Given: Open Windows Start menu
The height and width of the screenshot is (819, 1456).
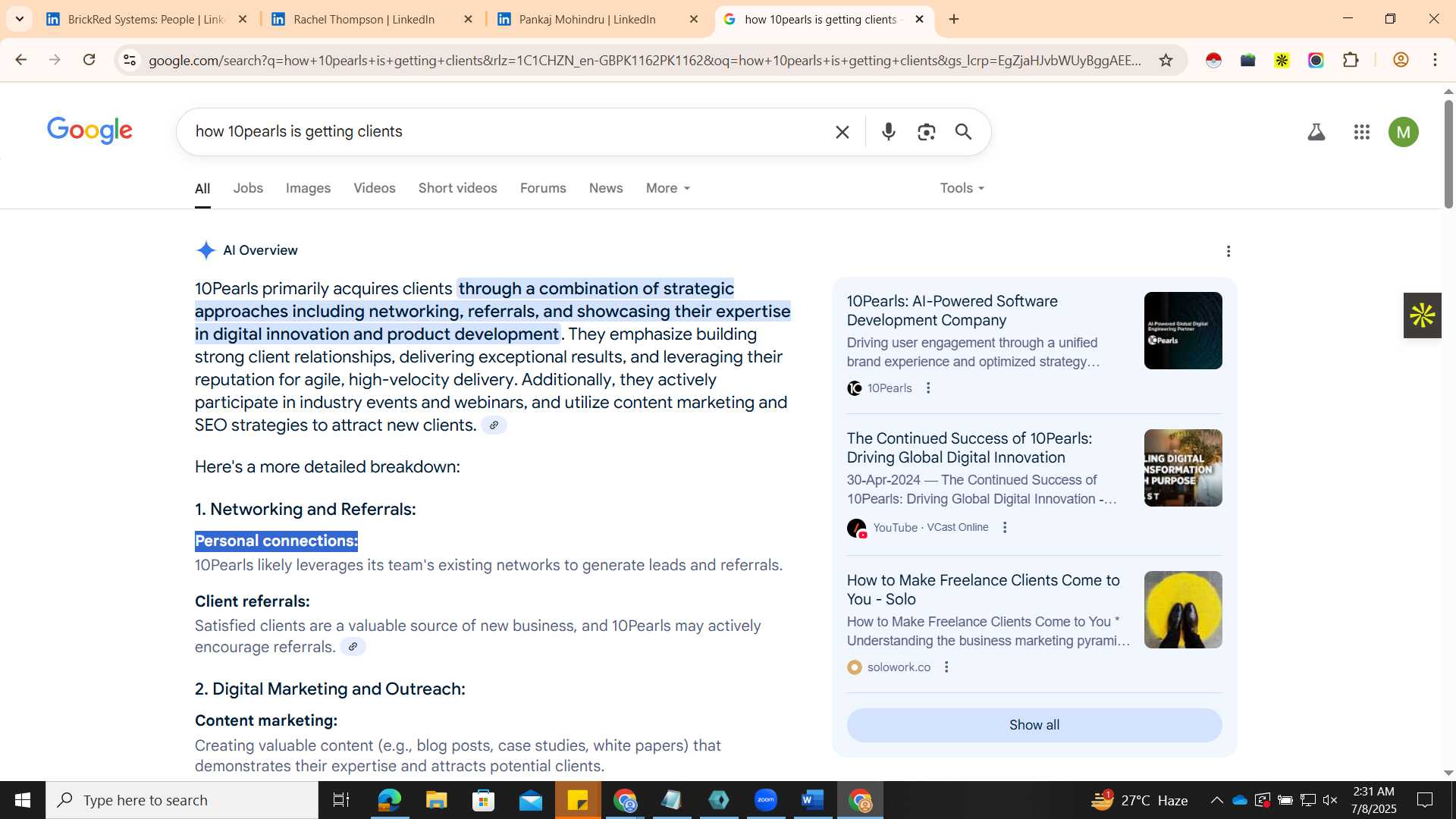Looking at the screenshot, I should point(23,800).
